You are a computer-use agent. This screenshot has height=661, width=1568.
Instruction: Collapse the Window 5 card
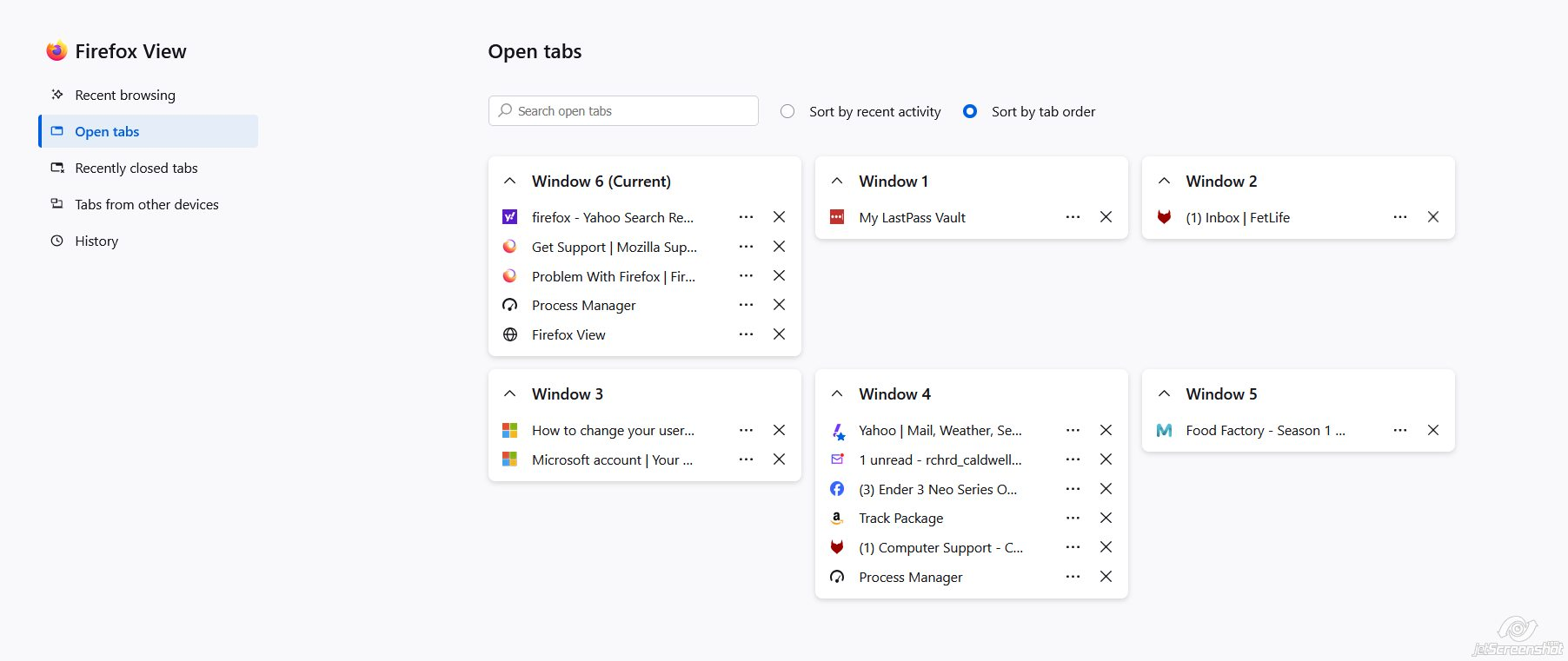[1164, 393]
